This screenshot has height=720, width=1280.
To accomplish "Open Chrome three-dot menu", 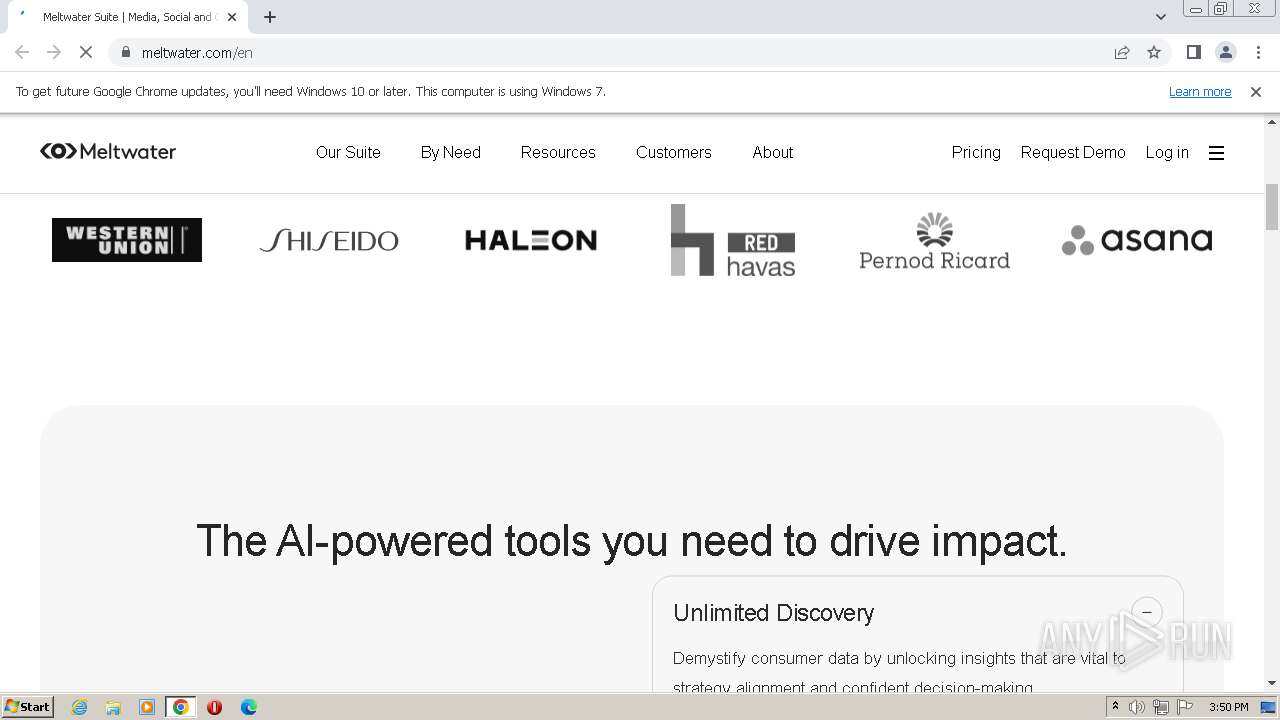I will (1258, 52).
